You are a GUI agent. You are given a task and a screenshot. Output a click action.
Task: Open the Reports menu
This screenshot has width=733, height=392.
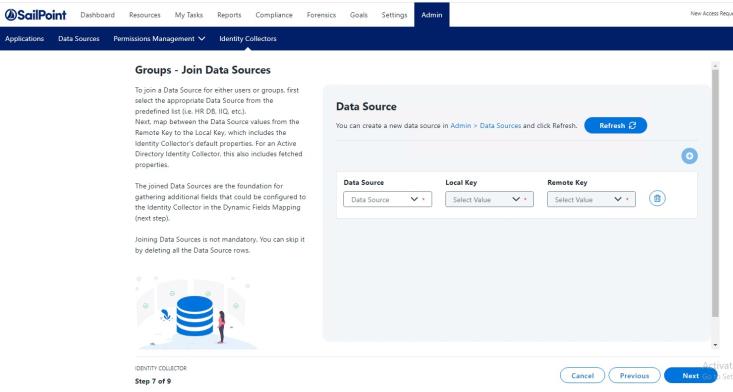[229, 15]
